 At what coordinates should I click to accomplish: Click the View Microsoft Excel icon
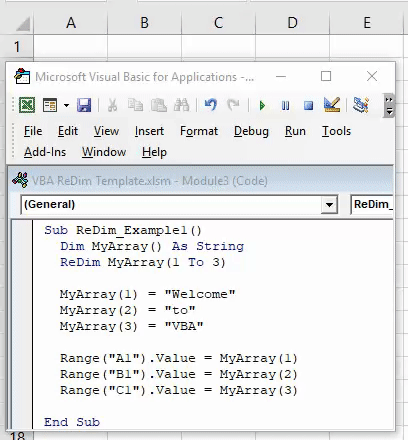click(27, 105)
